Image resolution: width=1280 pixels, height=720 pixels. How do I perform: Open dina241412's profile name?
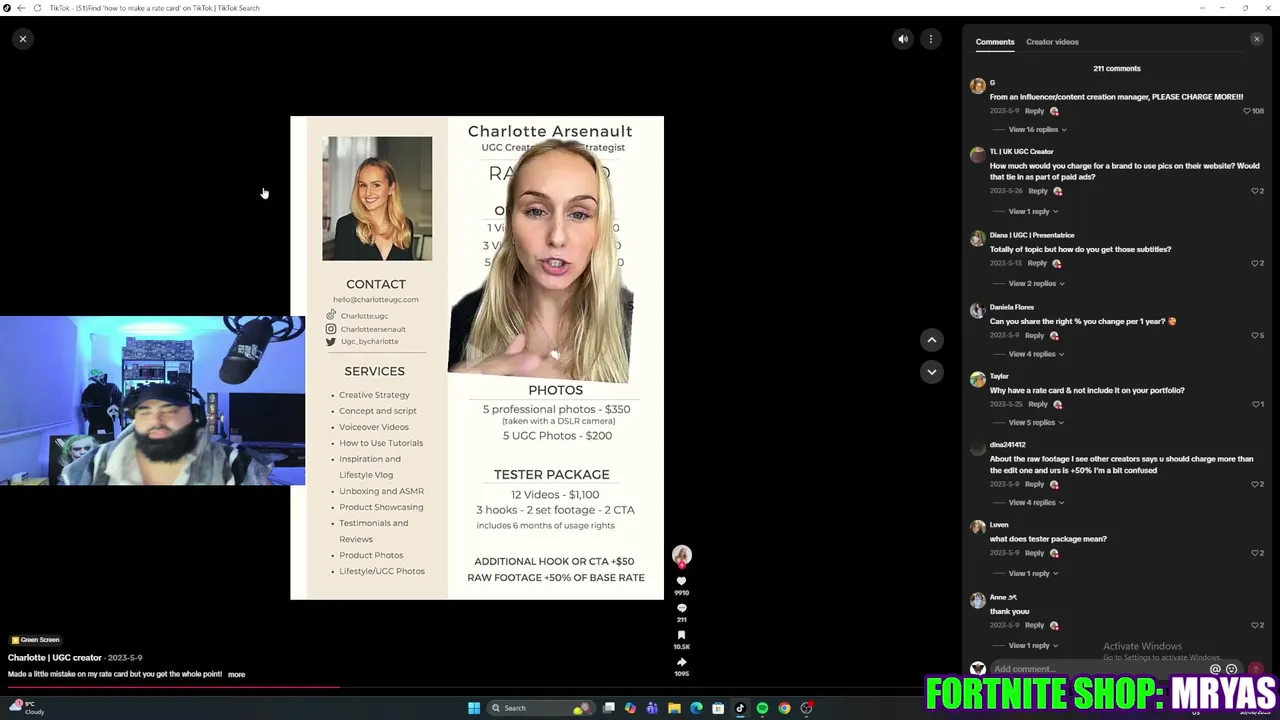click(1008, 445)
